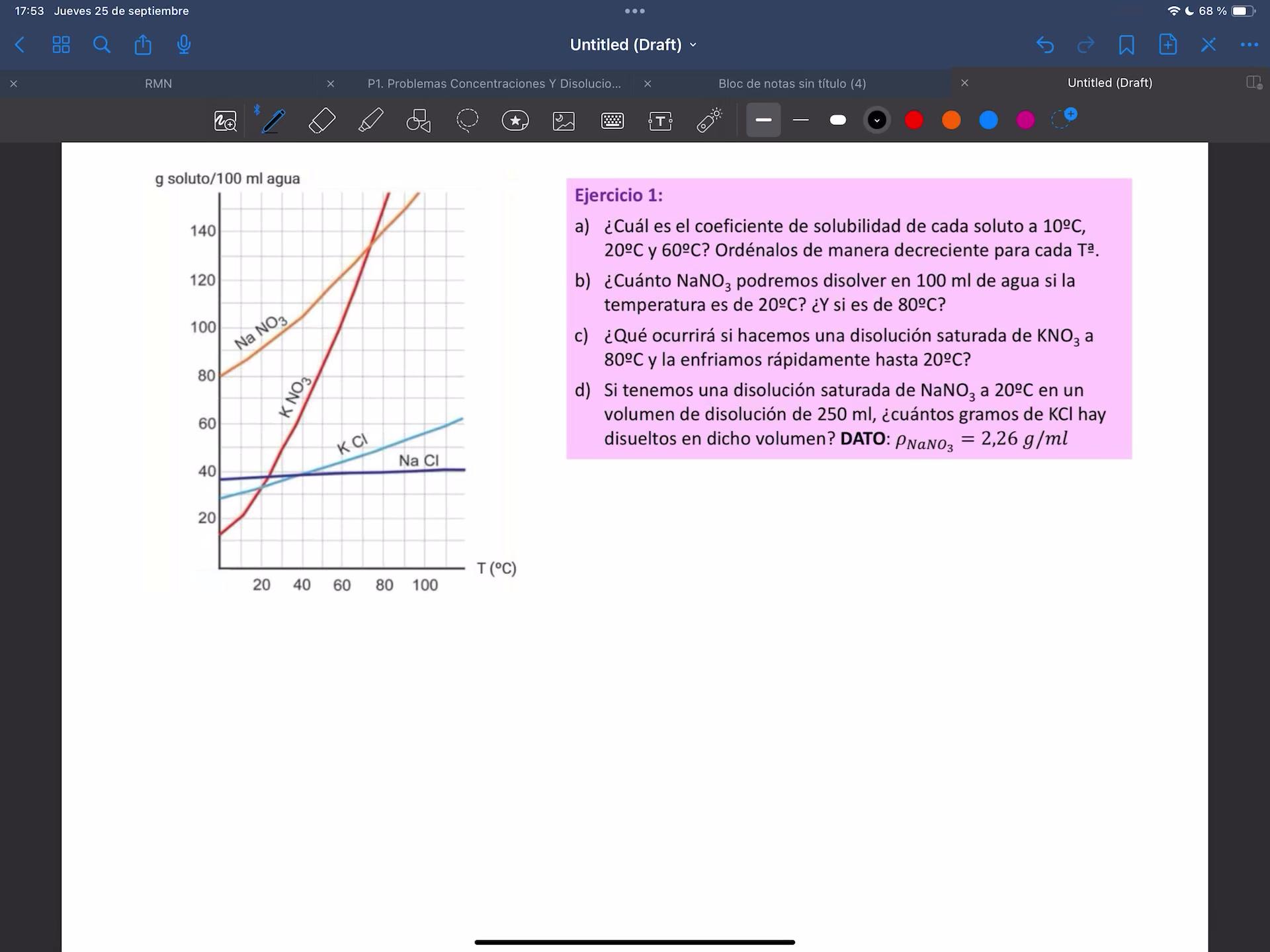Viewport: 1270px width, 952px height.
Task: Open the more options ellipsis menu
Action: pyautogui.click(x=1249, y=45)
